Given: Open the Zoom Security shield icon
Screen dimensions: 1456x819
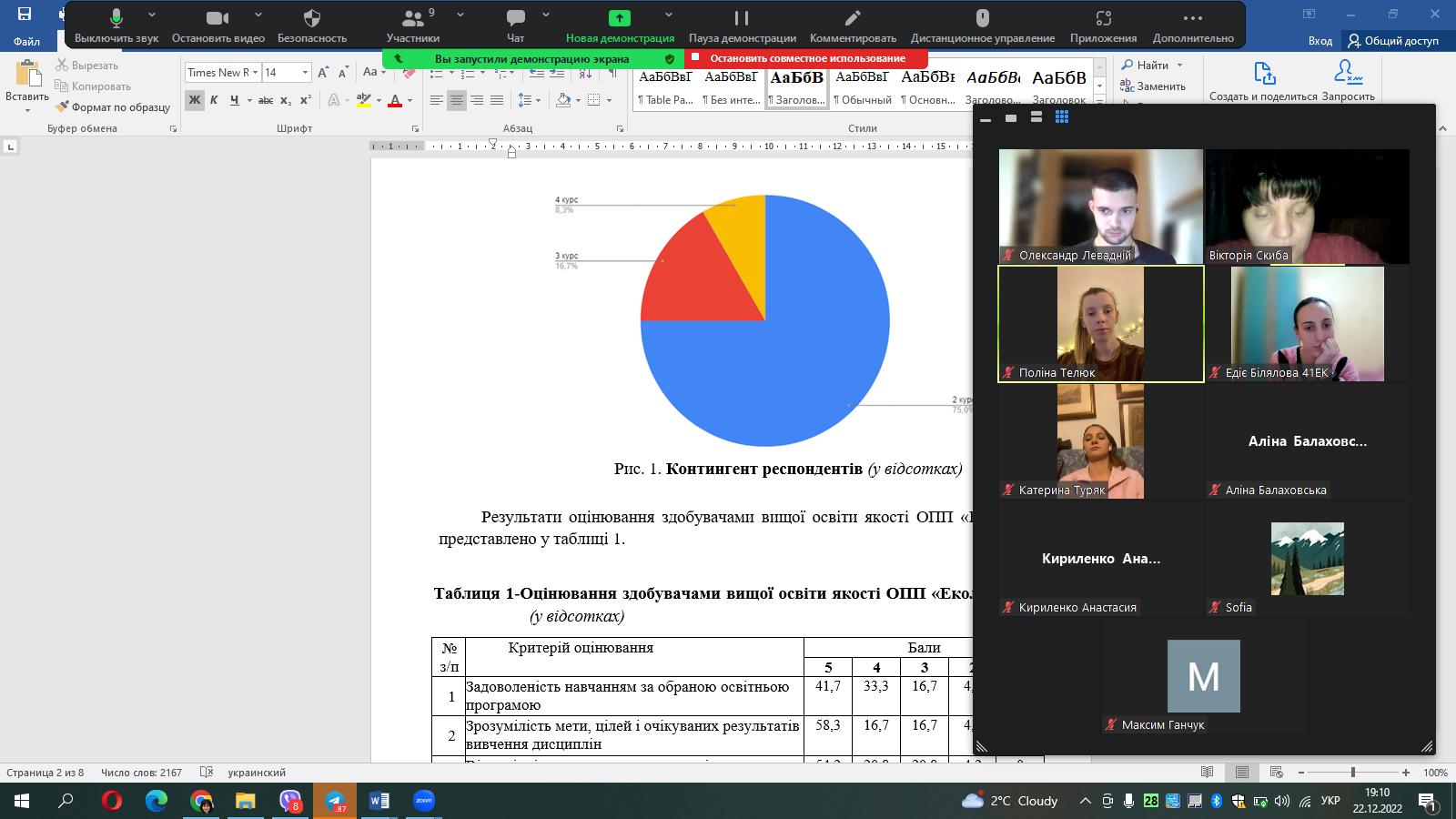Looking at the screenshot, I should (312, 19).
